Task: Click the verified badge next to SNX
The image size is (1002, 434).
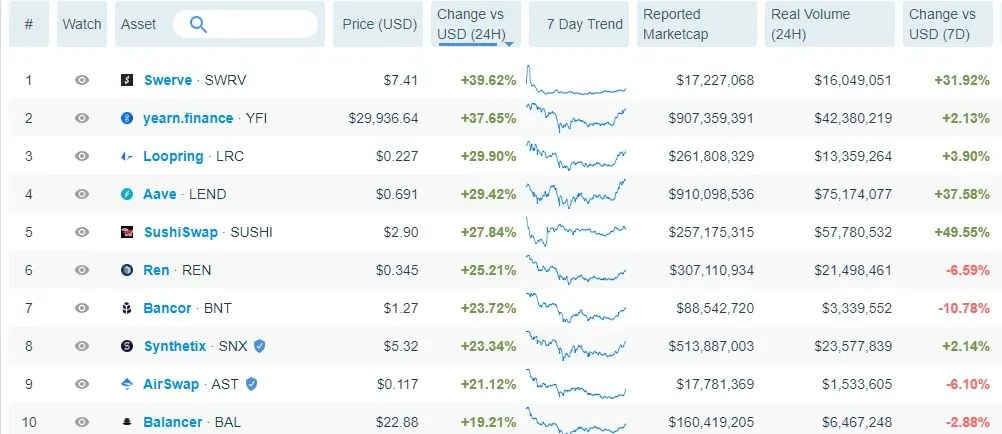Action: [x=259, y=346]
